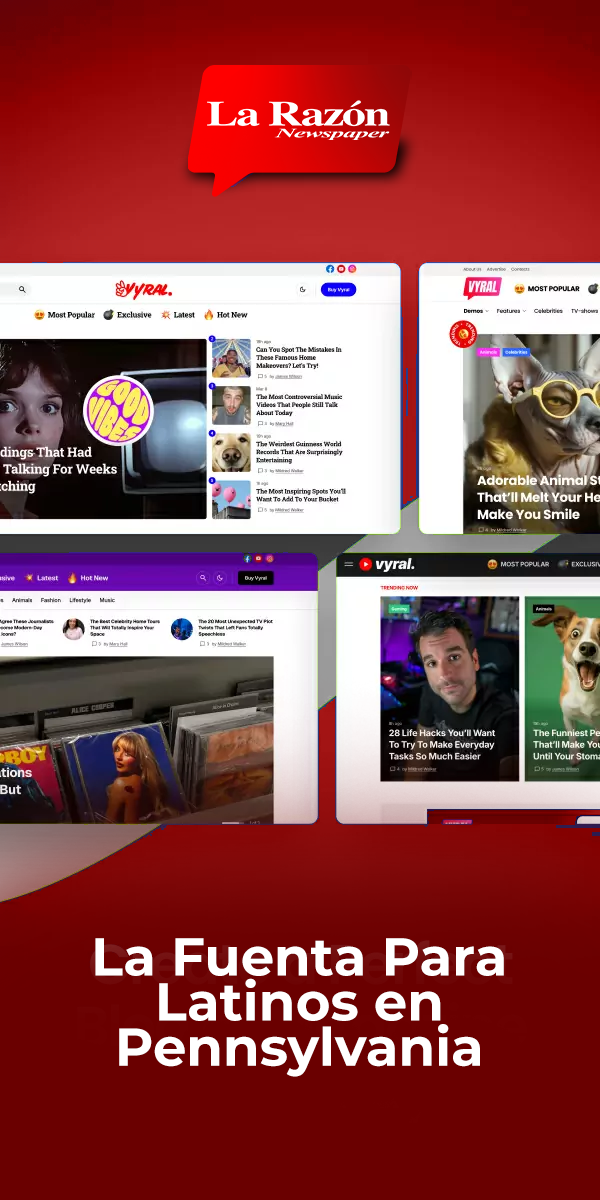The width and height of the screenshot is (600, 1200).
Task: Open Animals category in purple demo
Action: click(22, 600)
